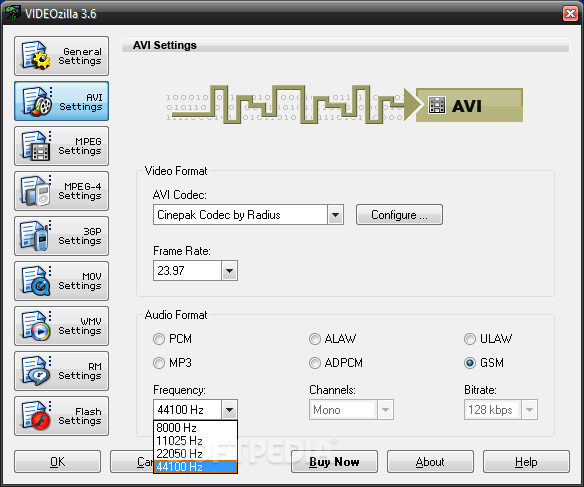Click the Configure... codec button

click(x=399, y=214)
